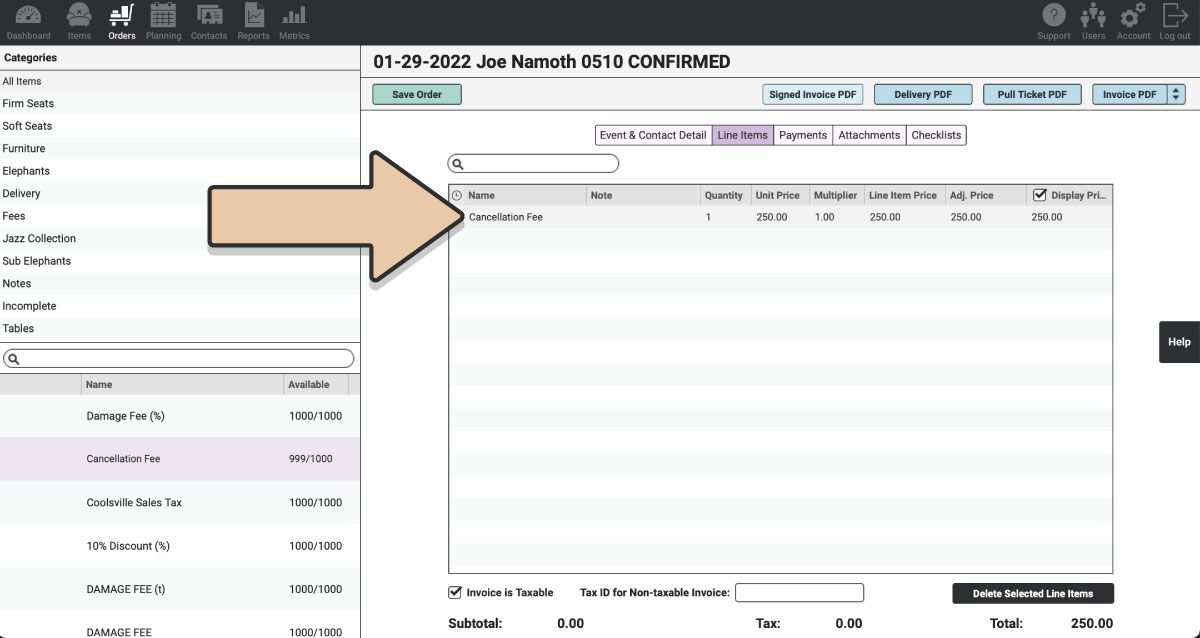Select the Firm Seats category
The image size is (1200, 638).
click(180, 103)
